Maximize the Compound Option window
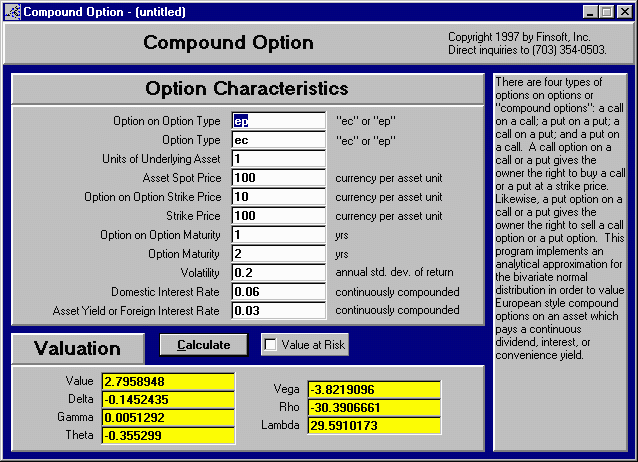The width and height of the screenshot is (638, 462). click(607, 11)
